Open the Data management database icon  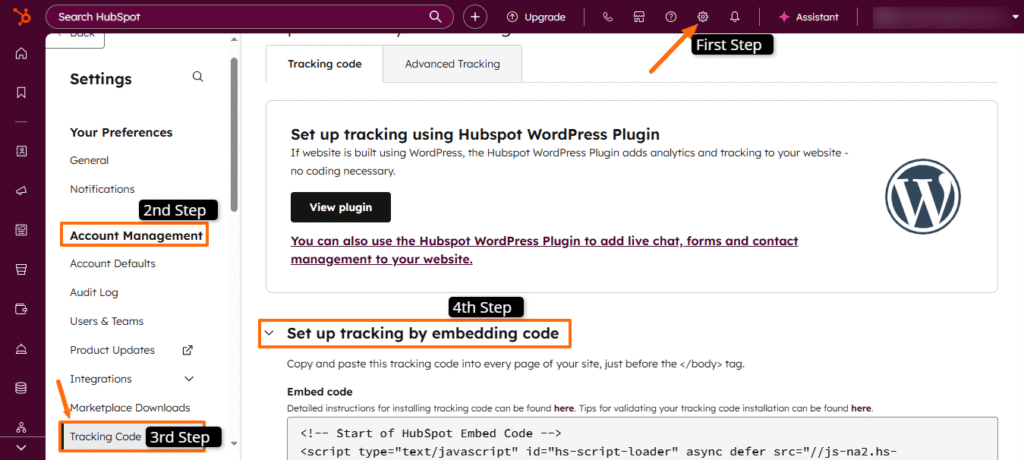(x=22, y=388)
